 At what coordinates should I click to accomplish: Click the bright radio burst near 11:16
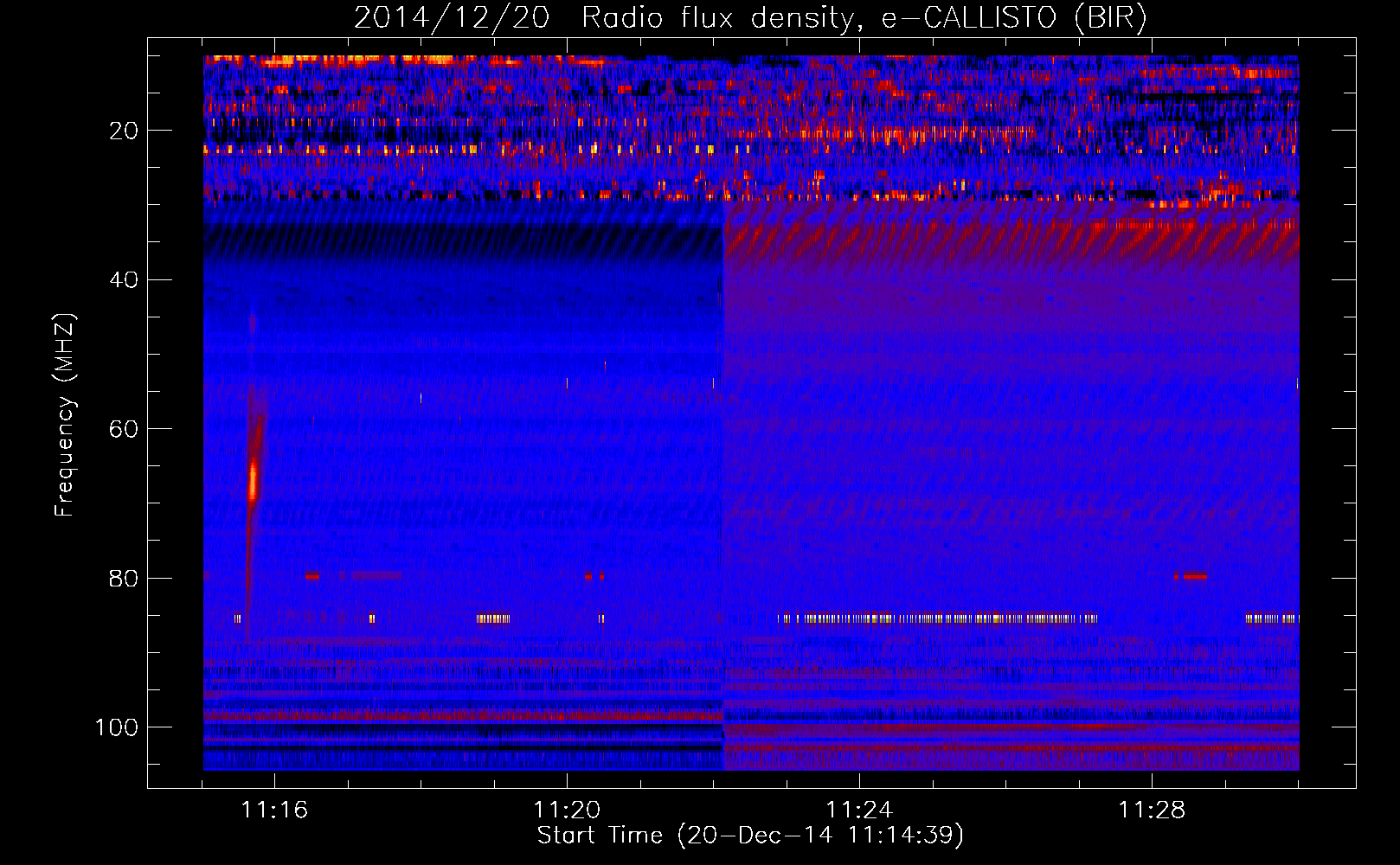coord(254,481)
